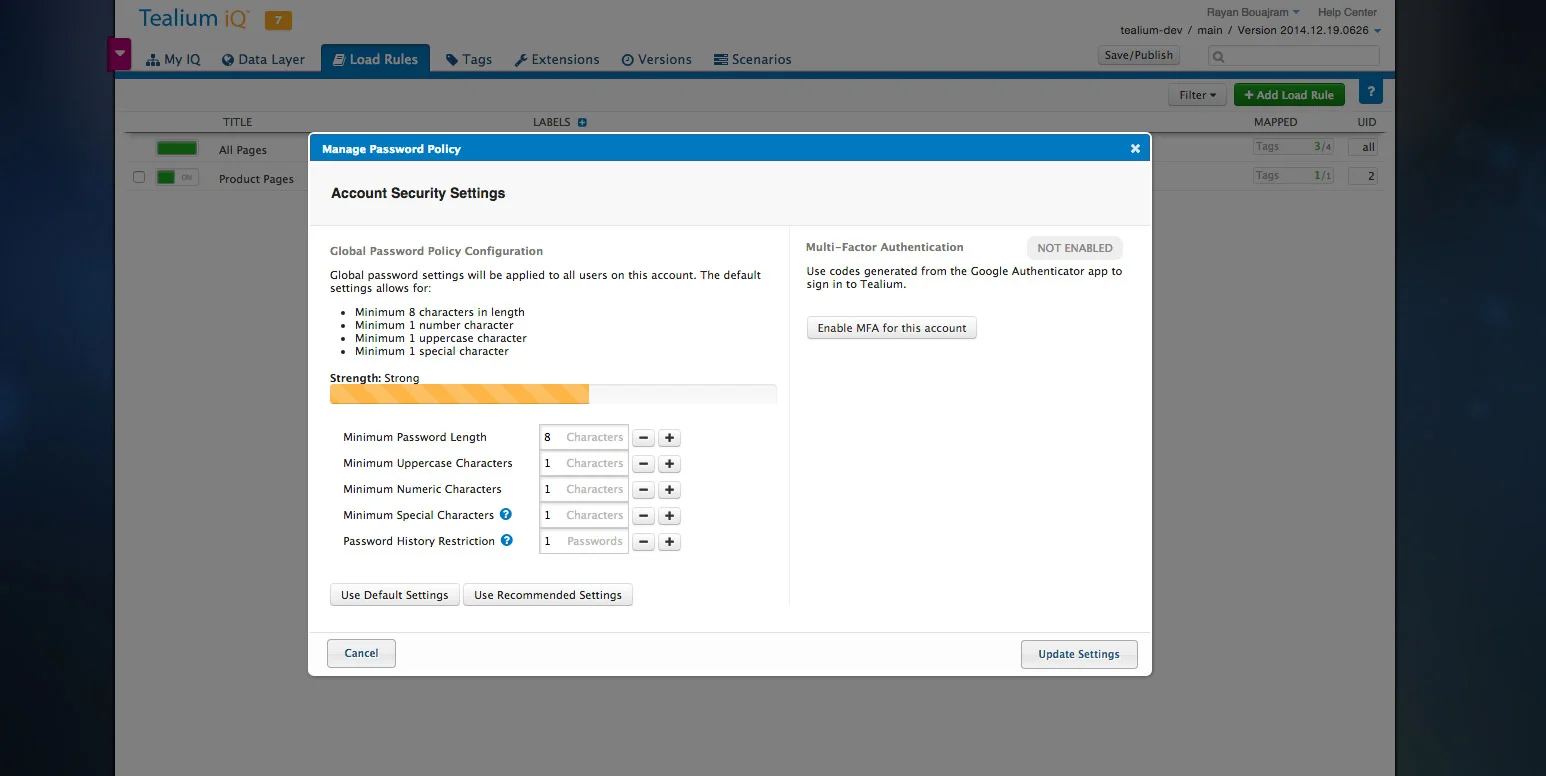
Task: Enable MFA for this account
Action: click(x=892, y=328)
